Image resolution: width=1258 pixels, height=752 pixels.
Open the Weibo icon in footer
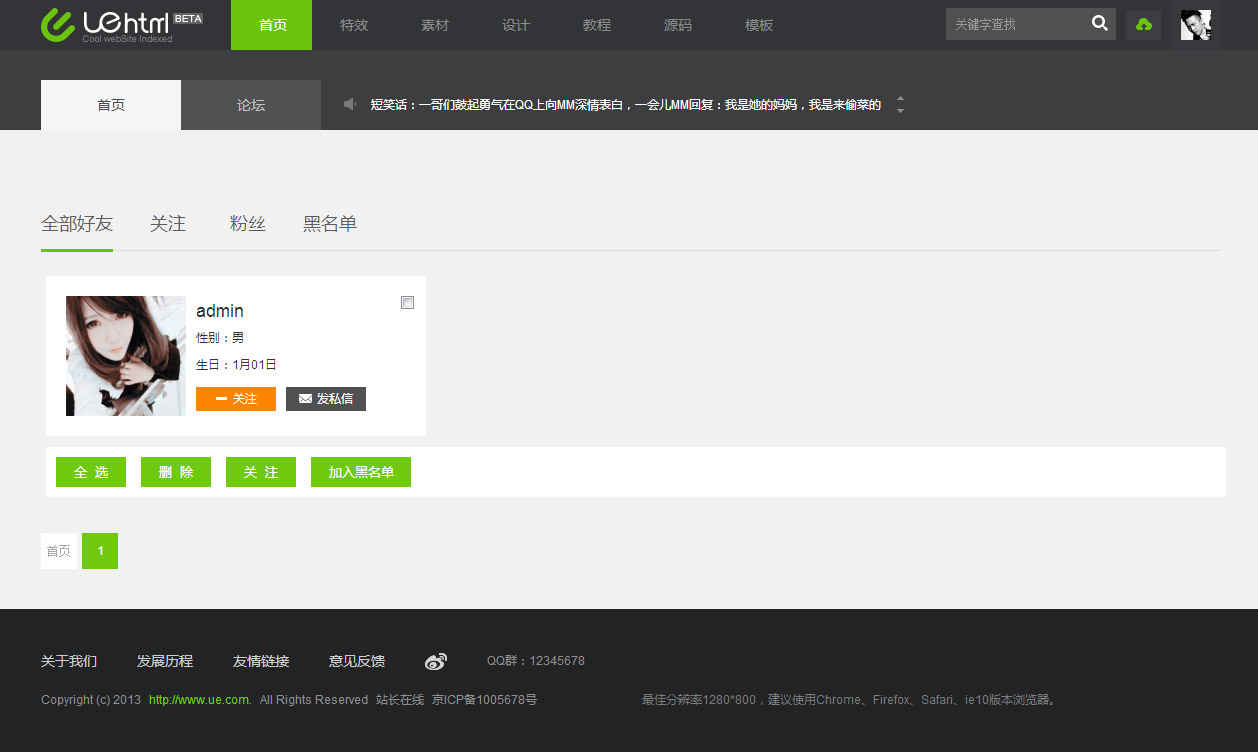tap(436, 661)
